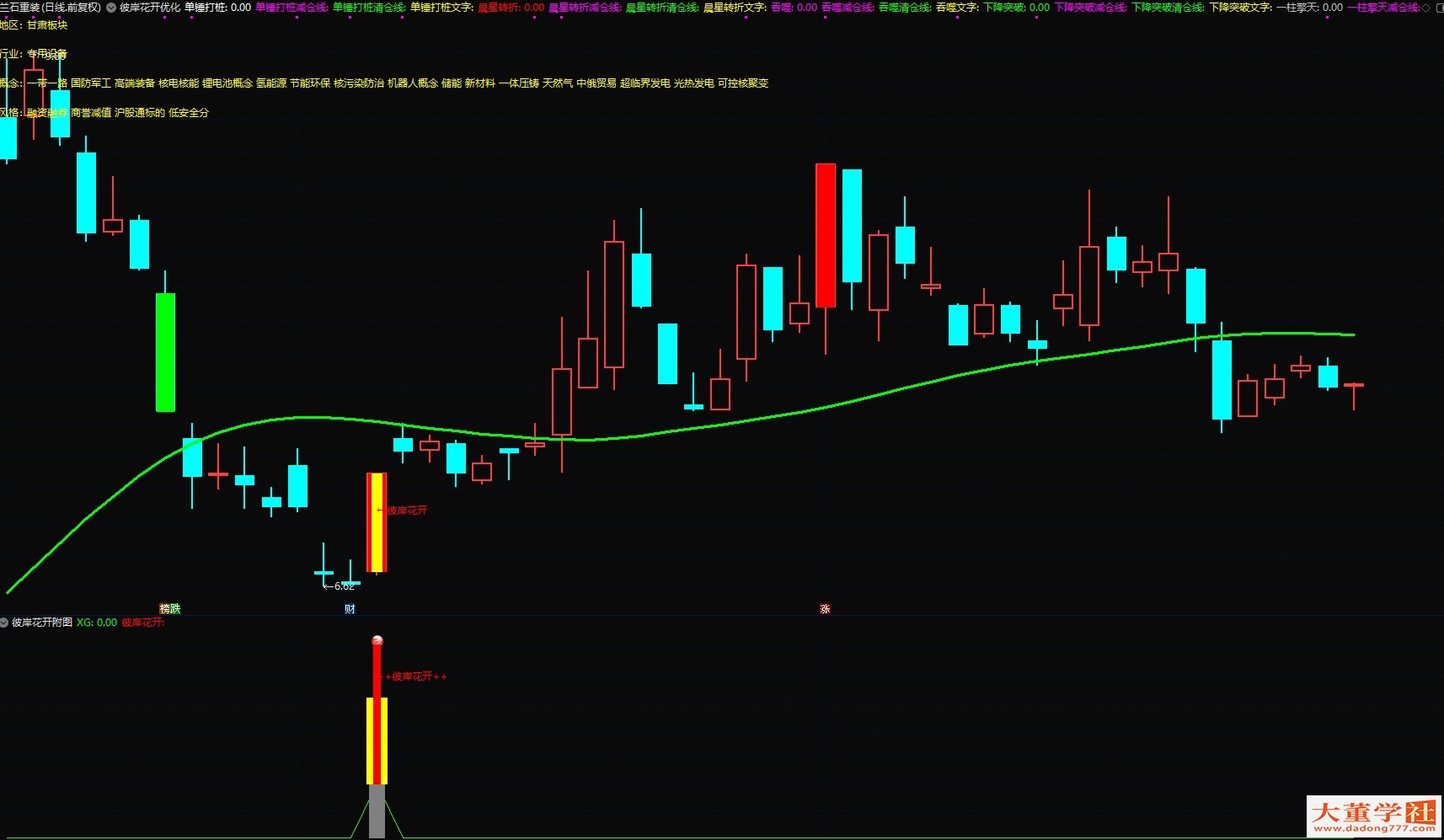Select the 国防军工 concept tag
Screen dimensions: 1444x840
91,83
